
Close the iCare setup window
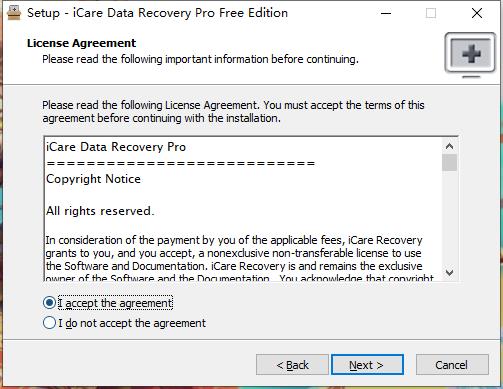[477, 13]
